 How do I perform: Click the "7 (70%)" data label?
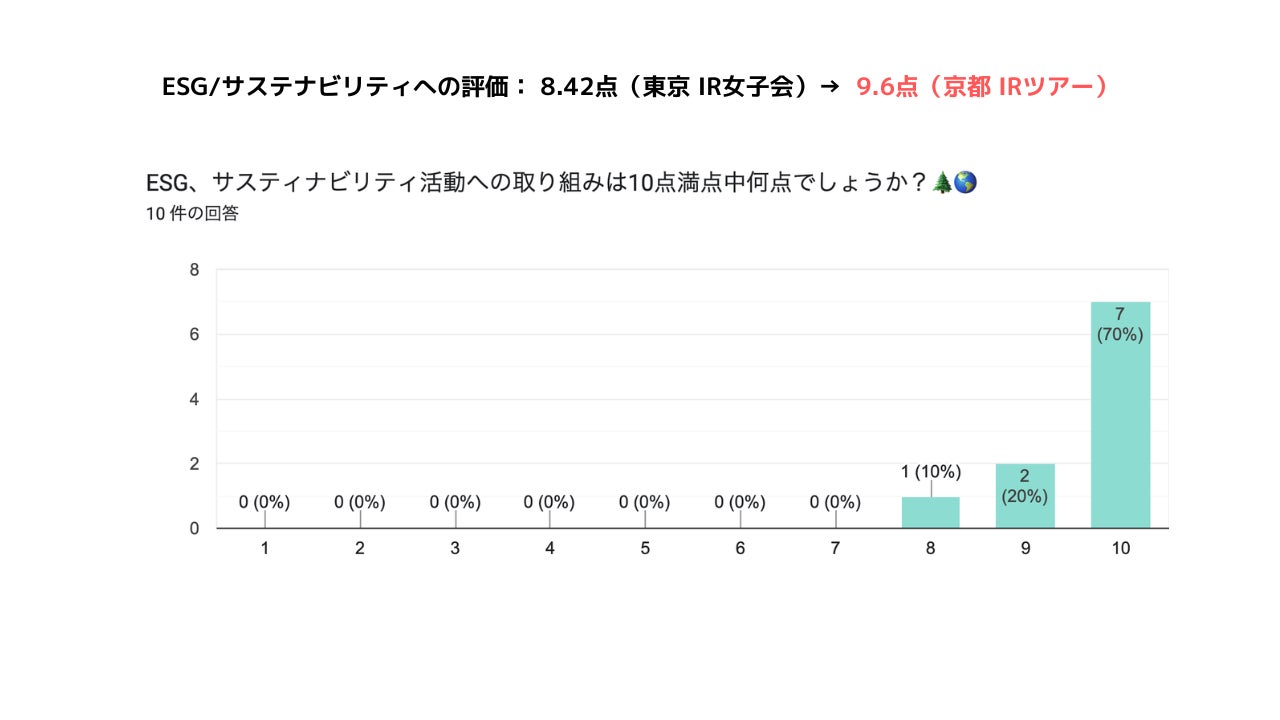pyautogui.click(x=1120, y=325)
